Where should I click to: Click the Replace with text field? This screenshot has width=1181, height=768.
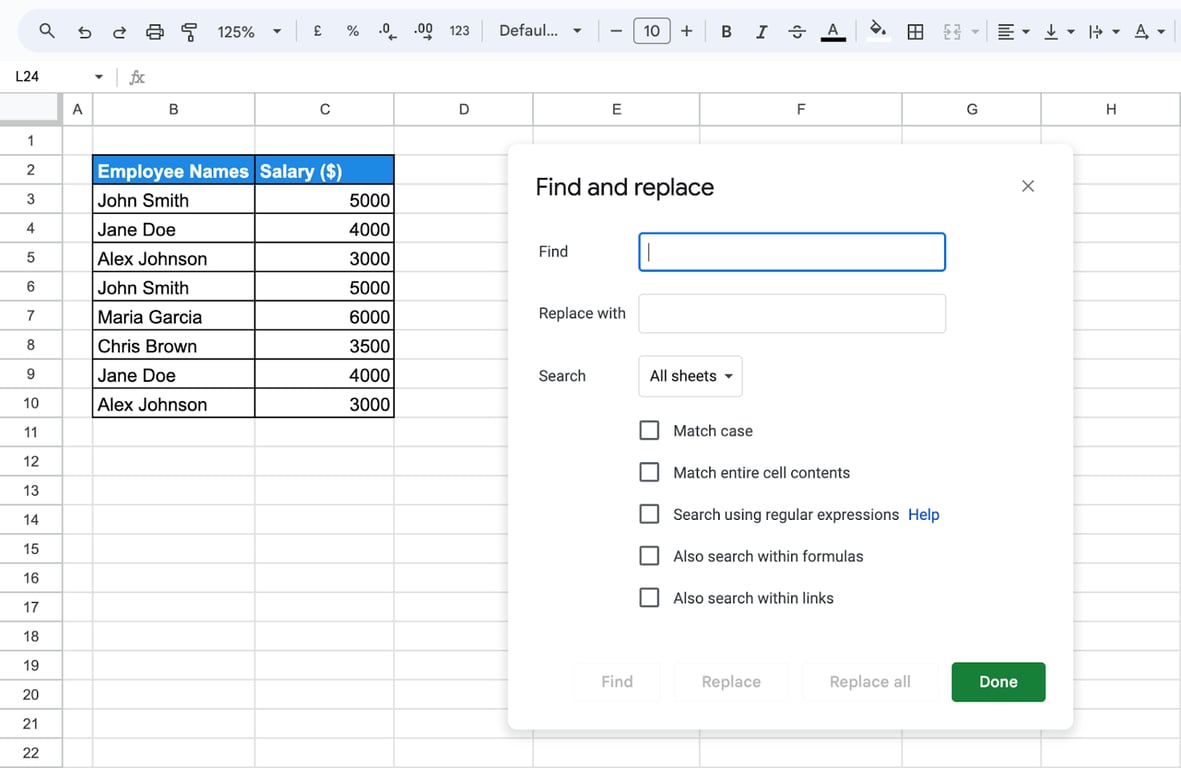792,313
